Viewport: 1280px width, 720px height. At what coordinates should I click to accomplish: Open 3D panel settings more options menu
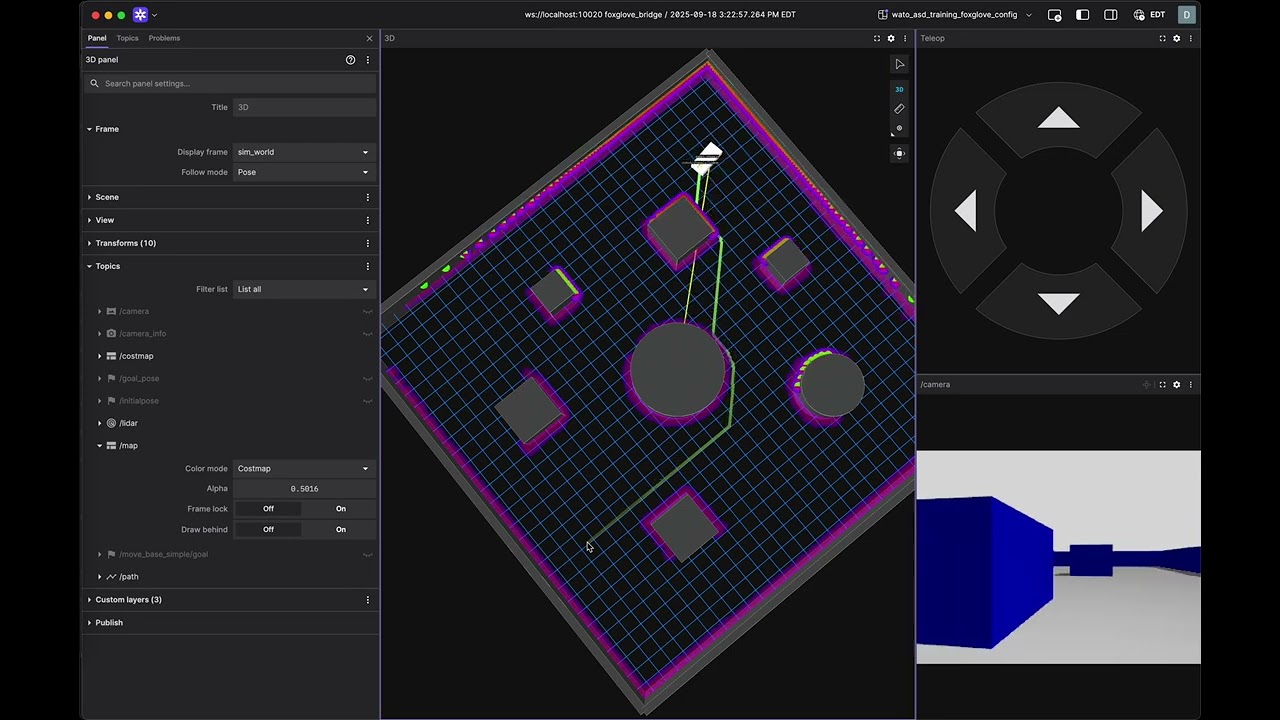pyautogui.click(x=368, y=60)
